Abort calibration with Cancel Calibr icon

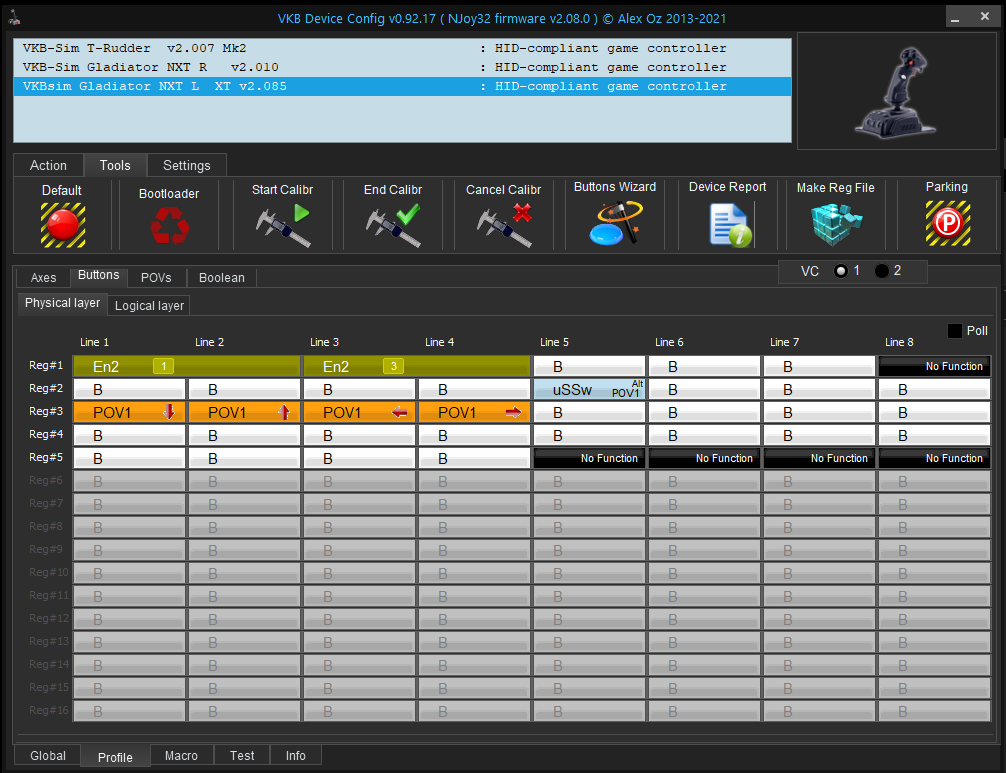pyautogui.click(x=504, y=225)
